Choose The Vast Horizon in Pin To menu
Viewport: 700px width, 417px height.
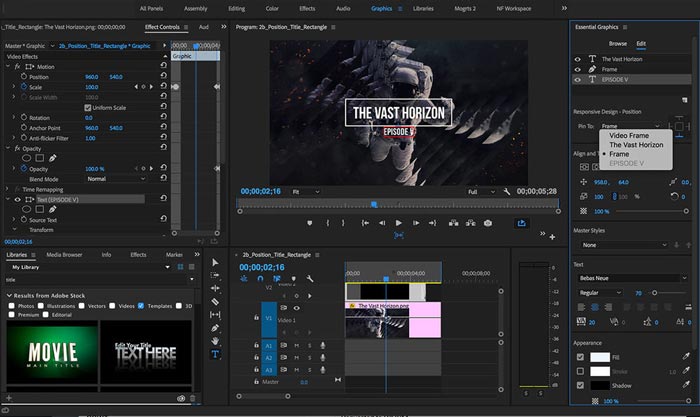coord(636,145)
